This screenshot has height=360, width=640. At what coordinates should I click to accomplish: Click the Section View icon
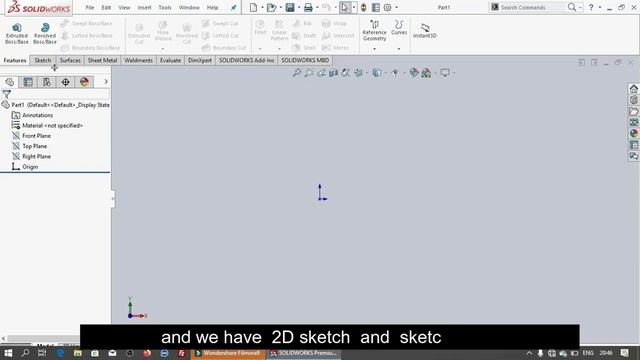tap(333, 73)
